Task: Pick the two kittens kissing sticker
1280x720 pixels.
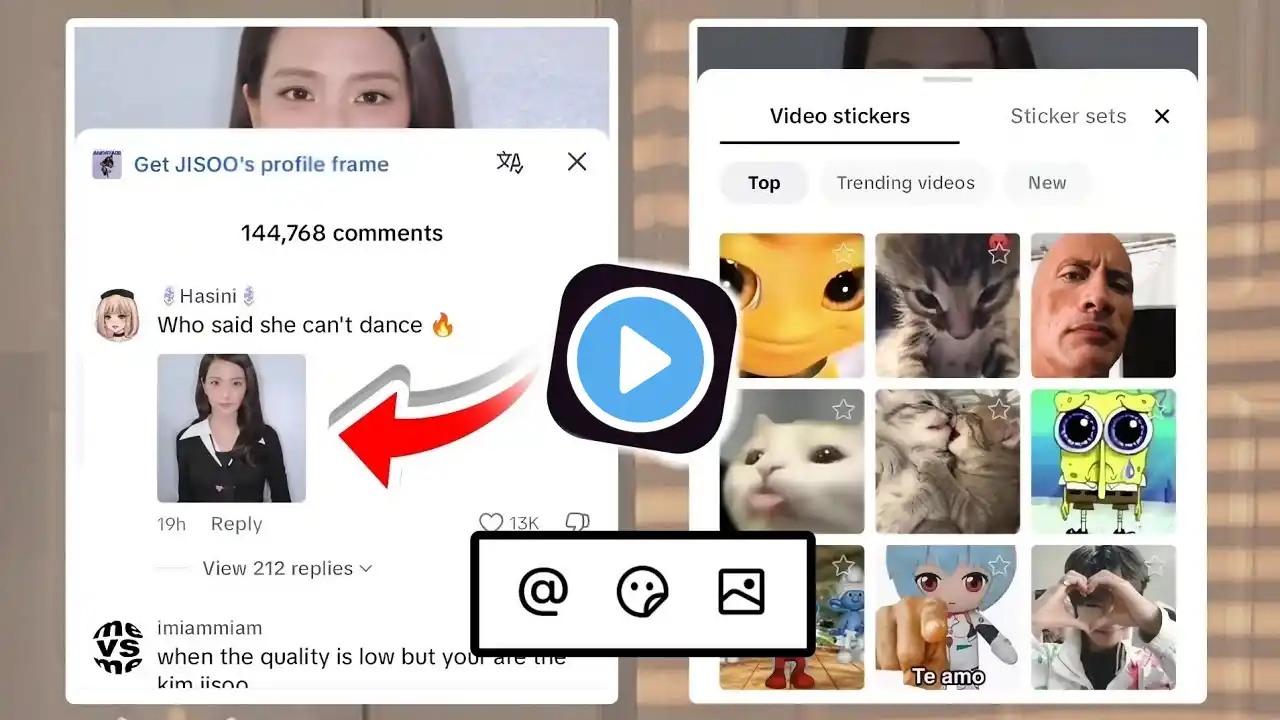Action: 948,461
